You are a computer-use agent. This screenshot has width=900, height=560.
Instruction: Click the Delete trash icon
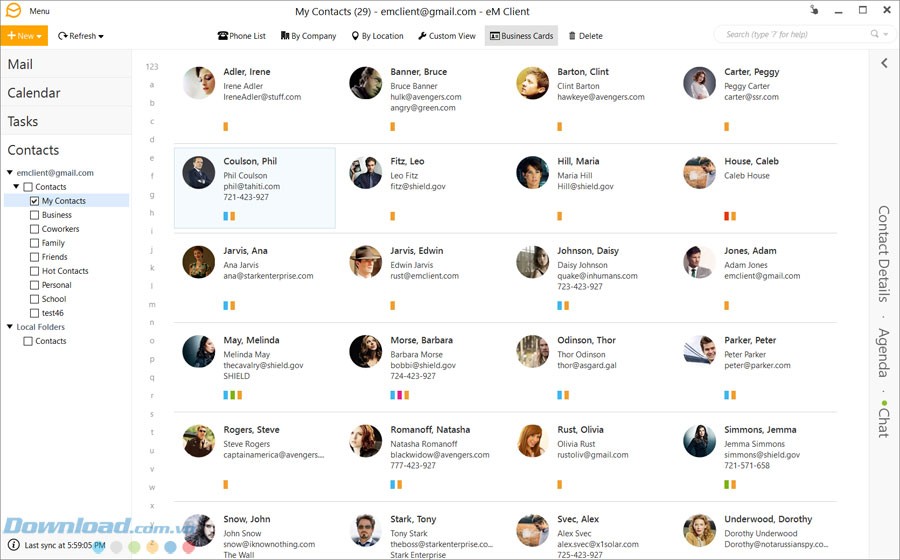click(x=572, y=36)
